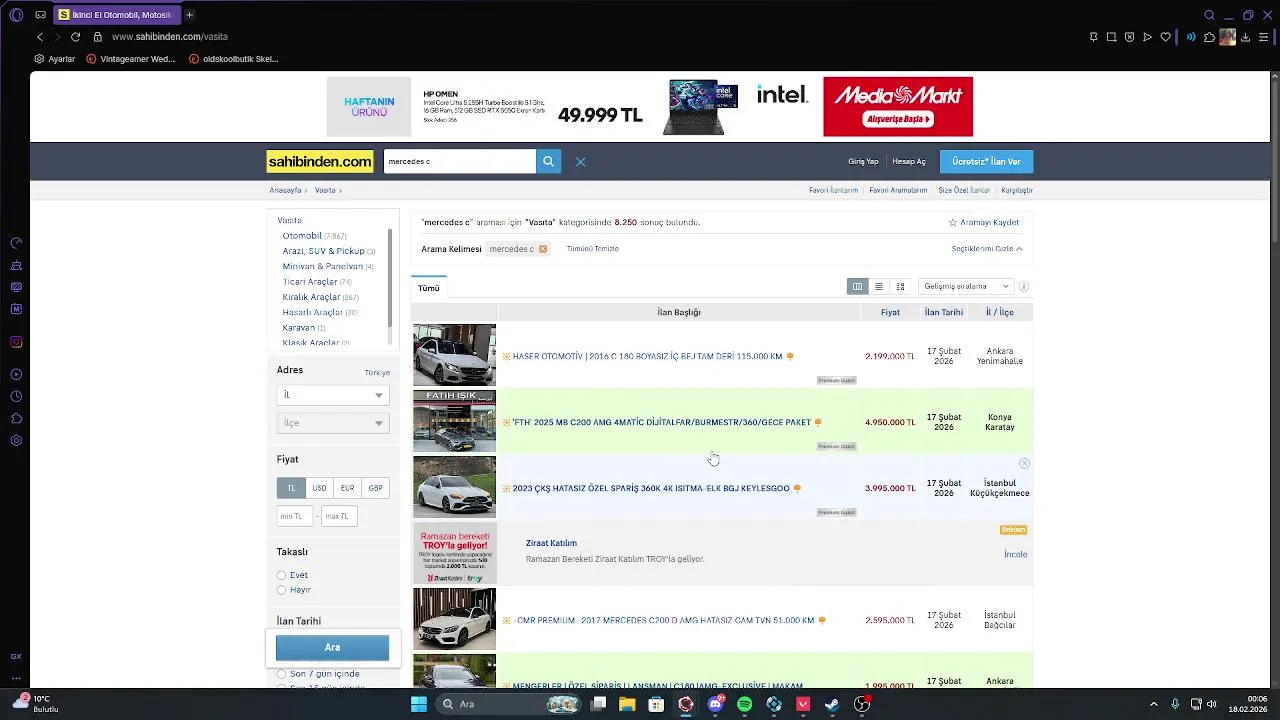Open the Türkiye country selector
The height and width of the screenshot is (720, 1280).
377,373
